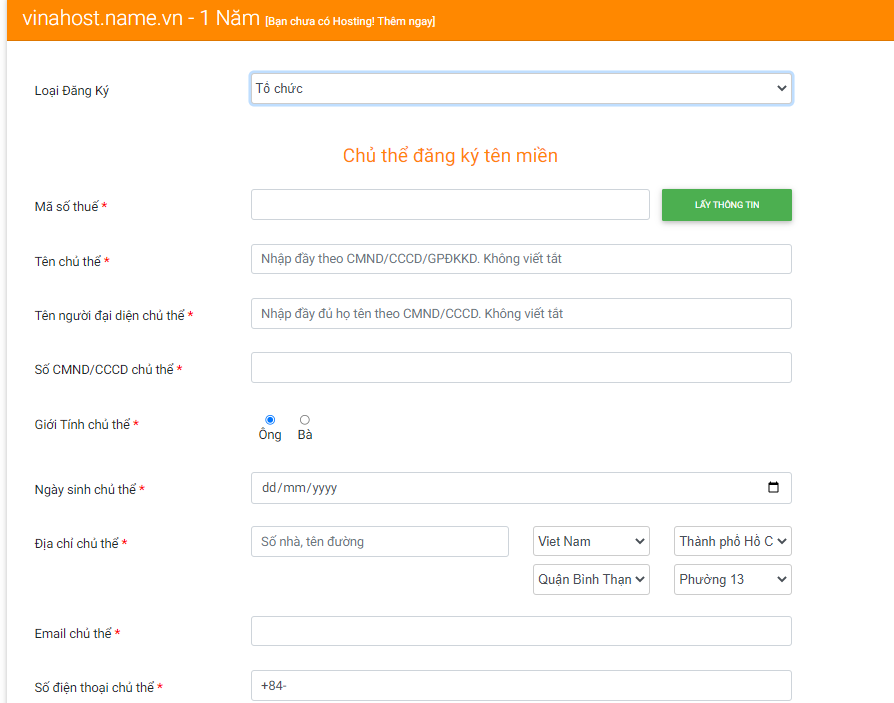Open the Viet Nam country dropdown
Screen dimensions: 894x703
(591, 541)
